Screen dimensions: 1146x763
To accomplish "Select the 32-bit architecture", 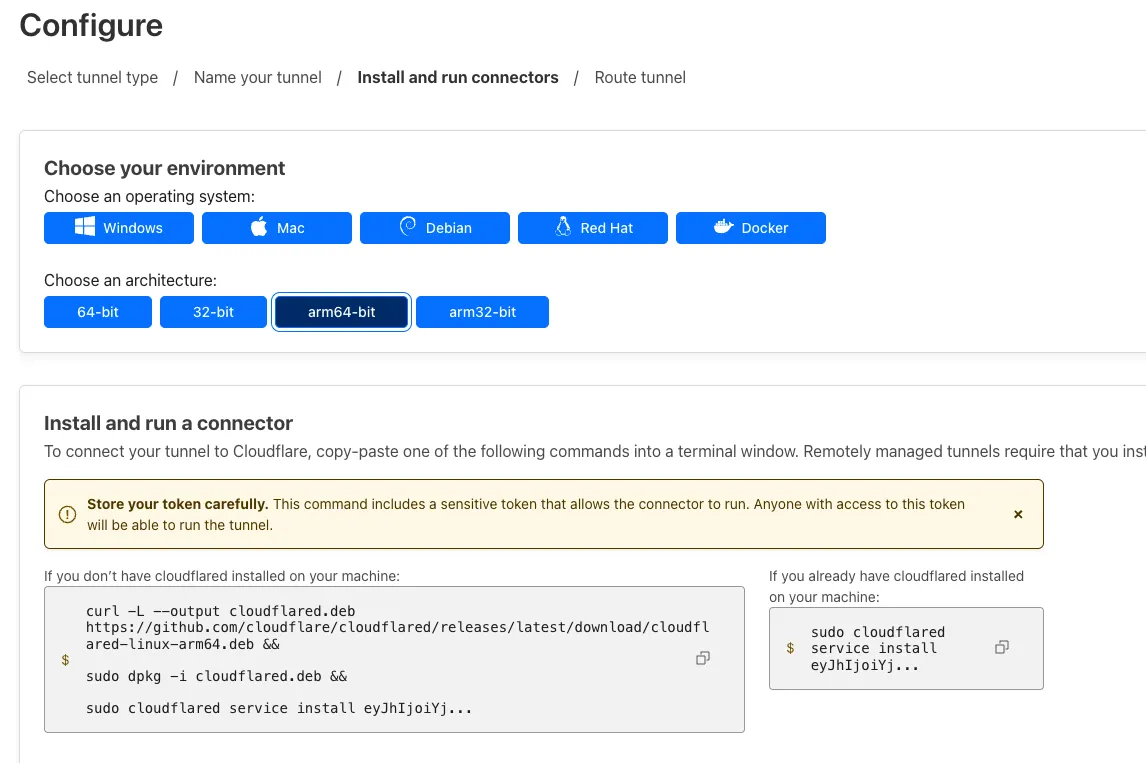I will [x=213, y=312].
